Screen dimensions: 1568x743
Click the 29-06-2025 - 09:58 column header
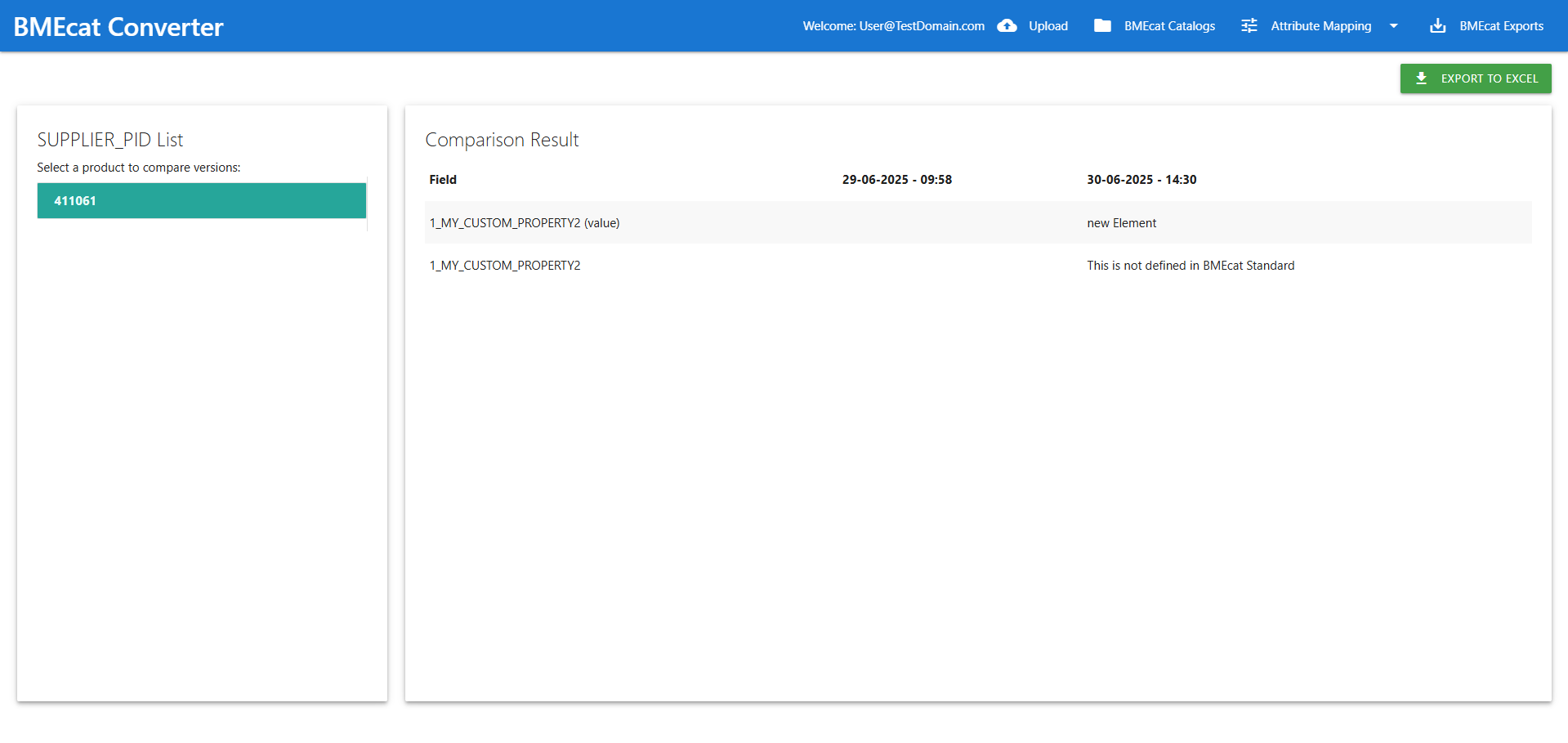[x=897, y=180]
